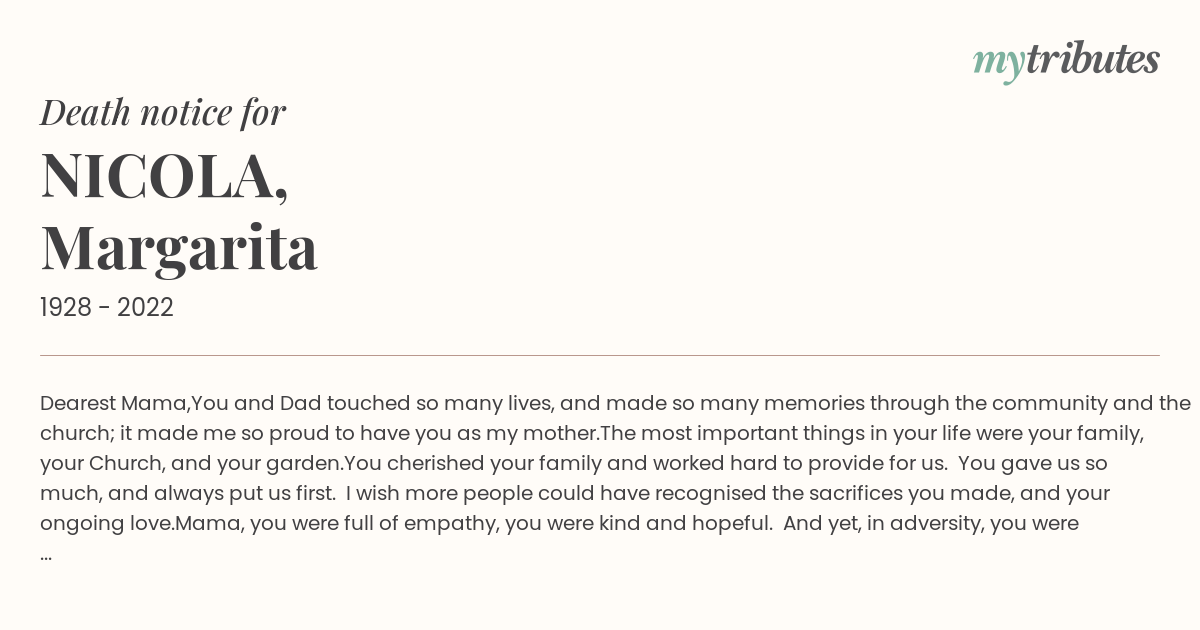Click the line starting "ongoing love.Mama"
This screenshot has width=1200, height=630.
(559, 524)
